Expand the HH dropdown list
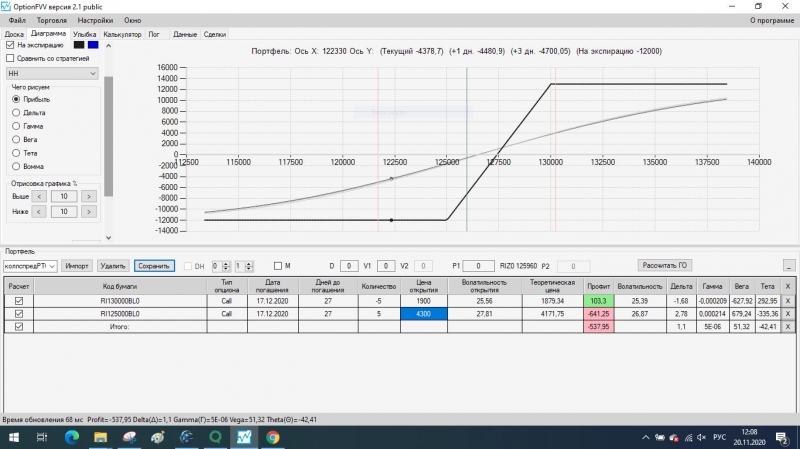This screenshot has height=449, width=800. point(52,73)
